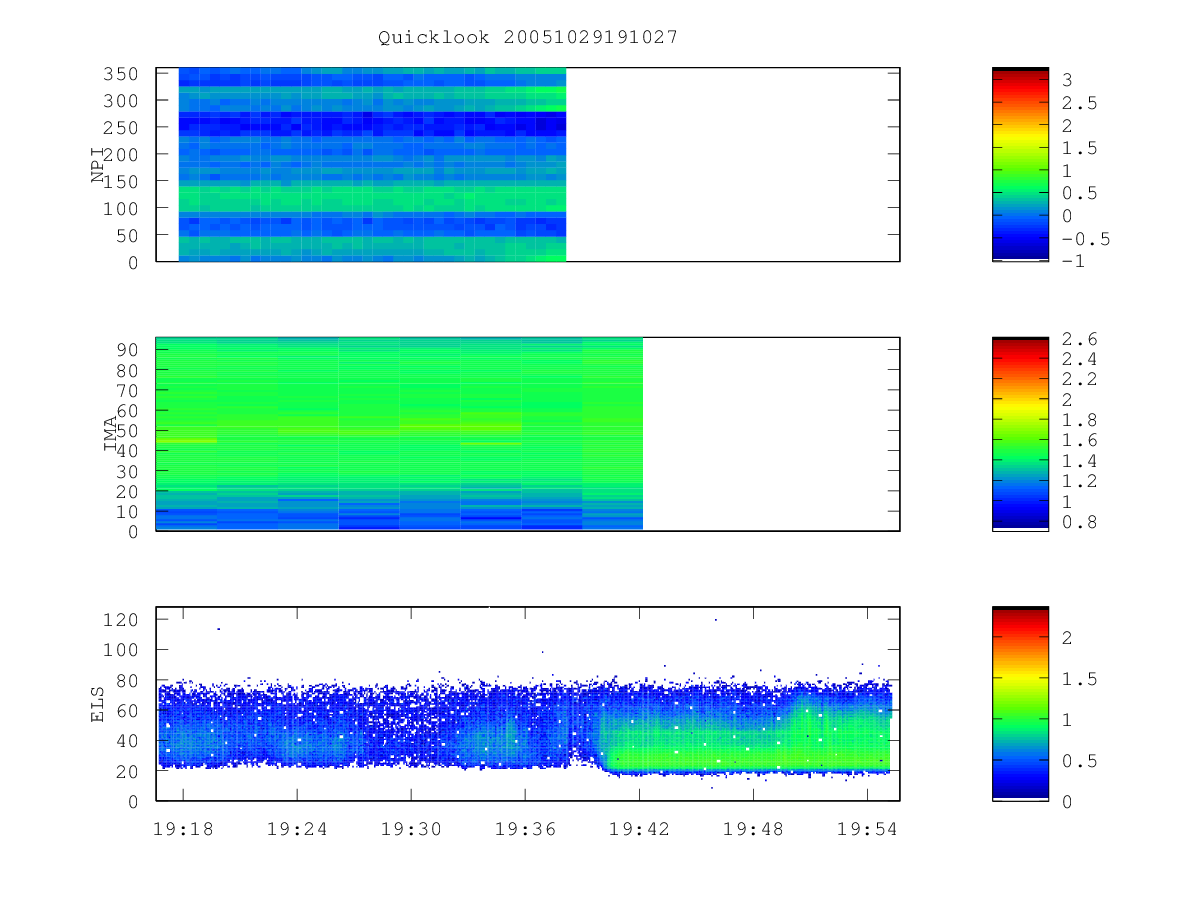
Task: Click the IMA axis label
Action: coord(110,434)
